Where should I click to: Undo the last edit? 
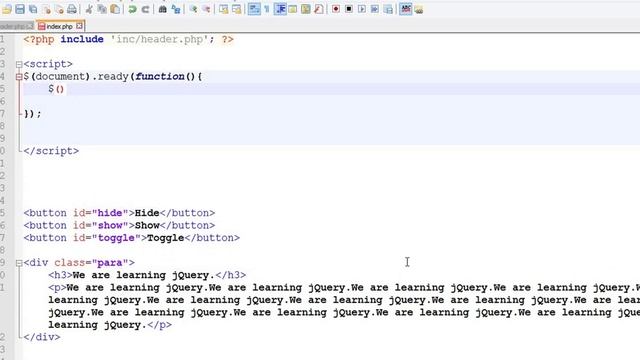tap(132, 9)
